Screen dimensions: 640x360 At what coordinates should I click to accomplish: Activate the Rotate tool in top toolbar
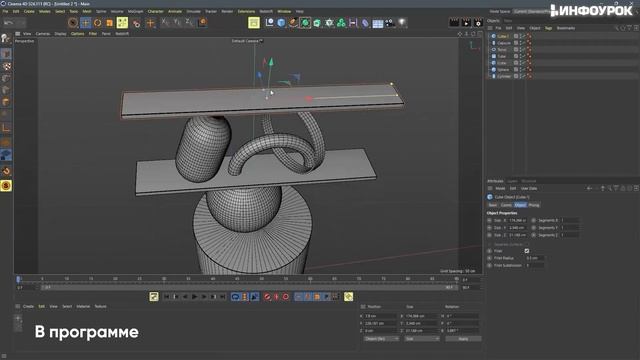(98, 23)
